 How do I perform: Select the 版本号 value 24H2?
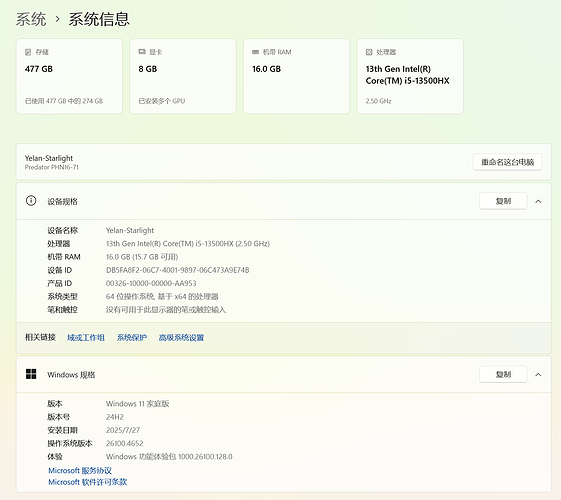point(115,417)
